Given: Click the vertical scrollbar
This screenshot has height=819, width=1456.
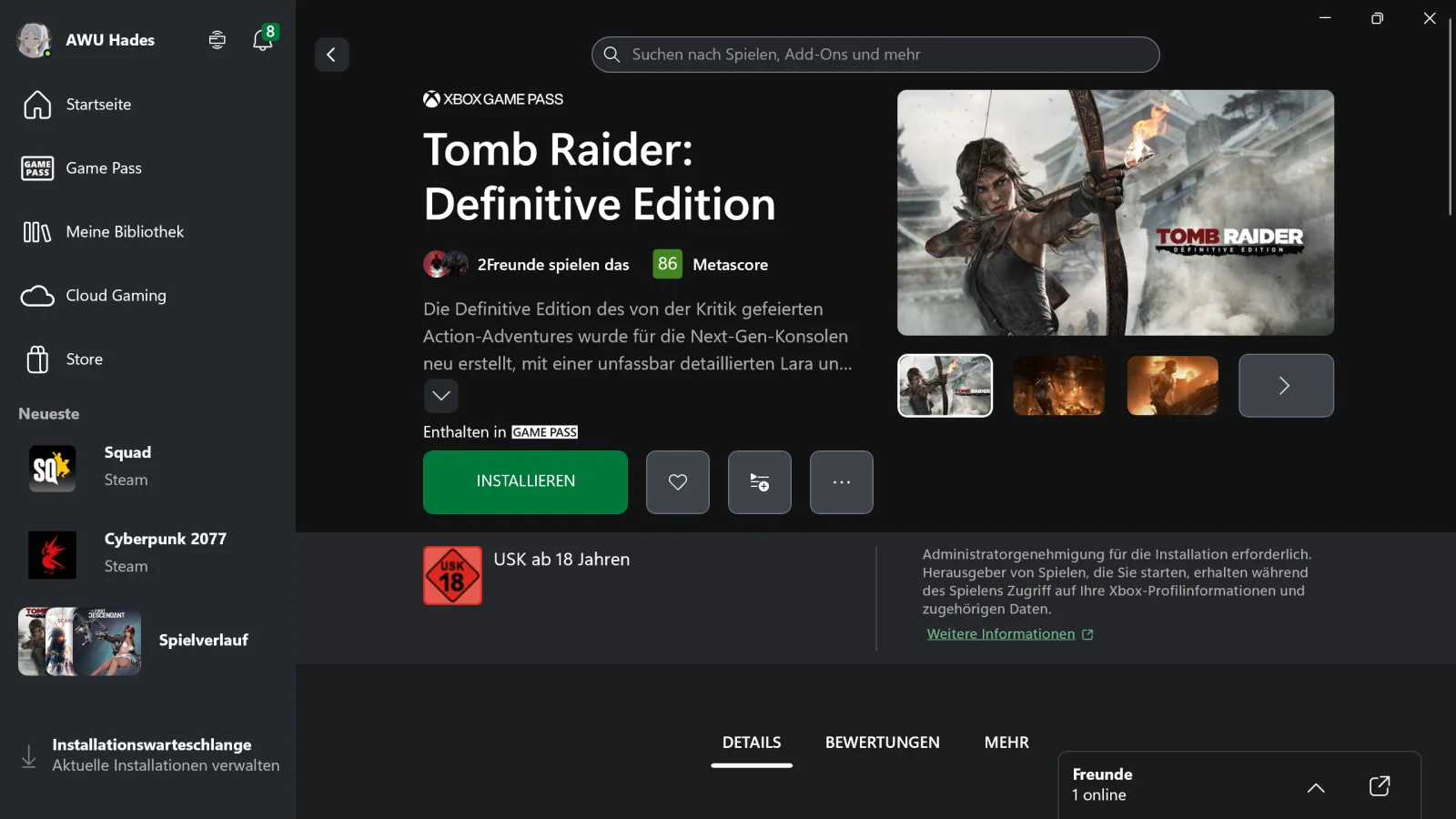Looking at the screenshot, I should (1451, 118).
